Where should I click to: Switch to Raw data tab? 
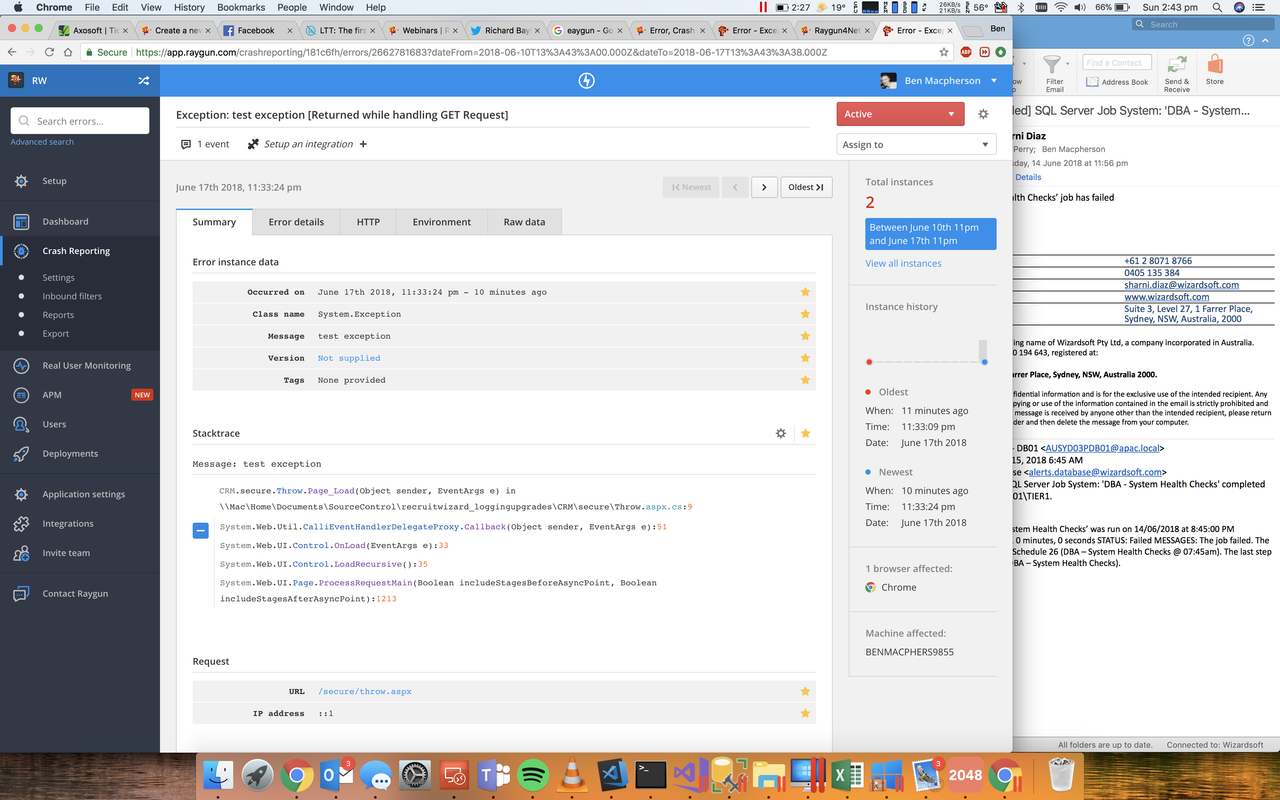(524, 221)
